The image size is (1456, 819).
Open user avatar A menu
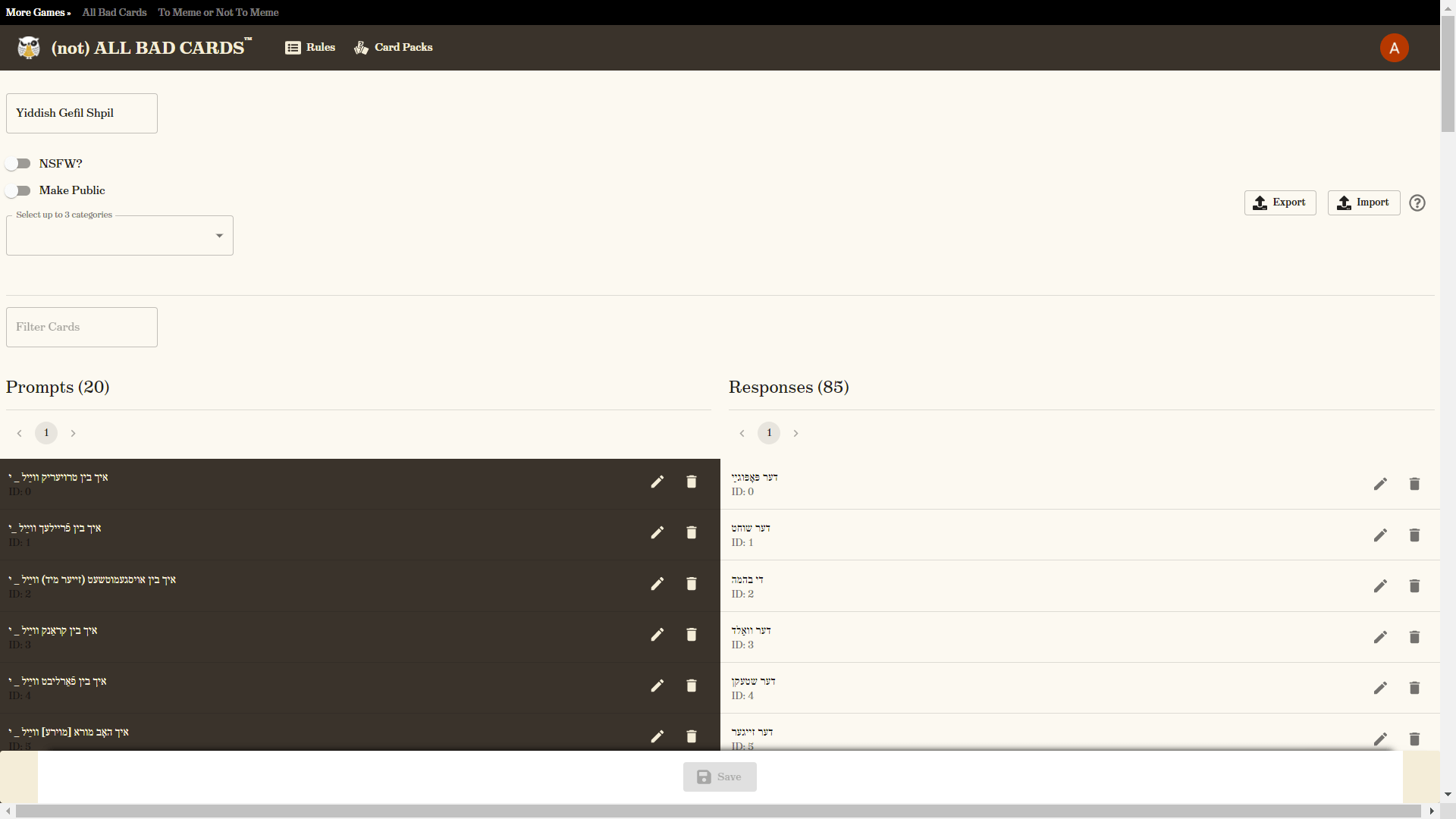(1394, 48)
